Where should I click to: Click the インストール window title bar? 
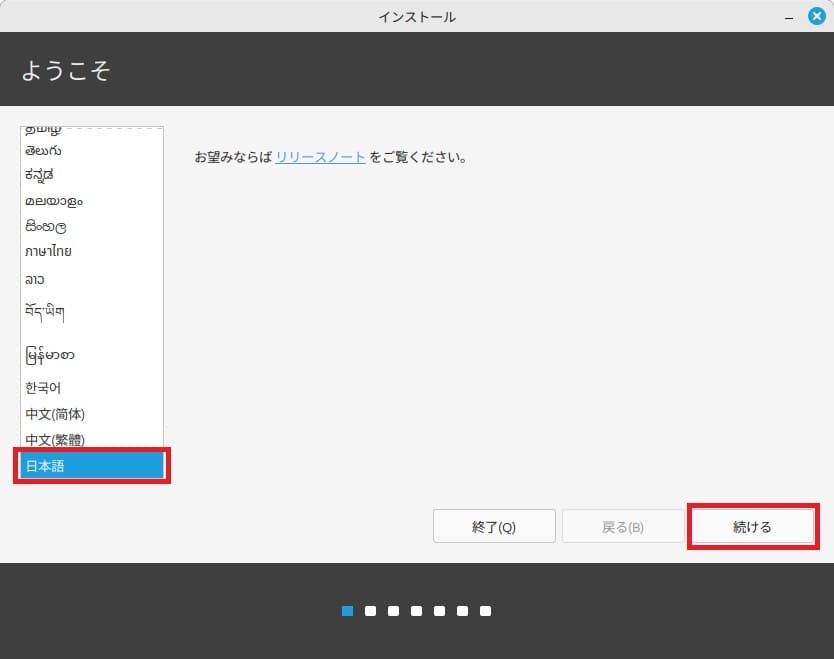(x=417, y=16)
